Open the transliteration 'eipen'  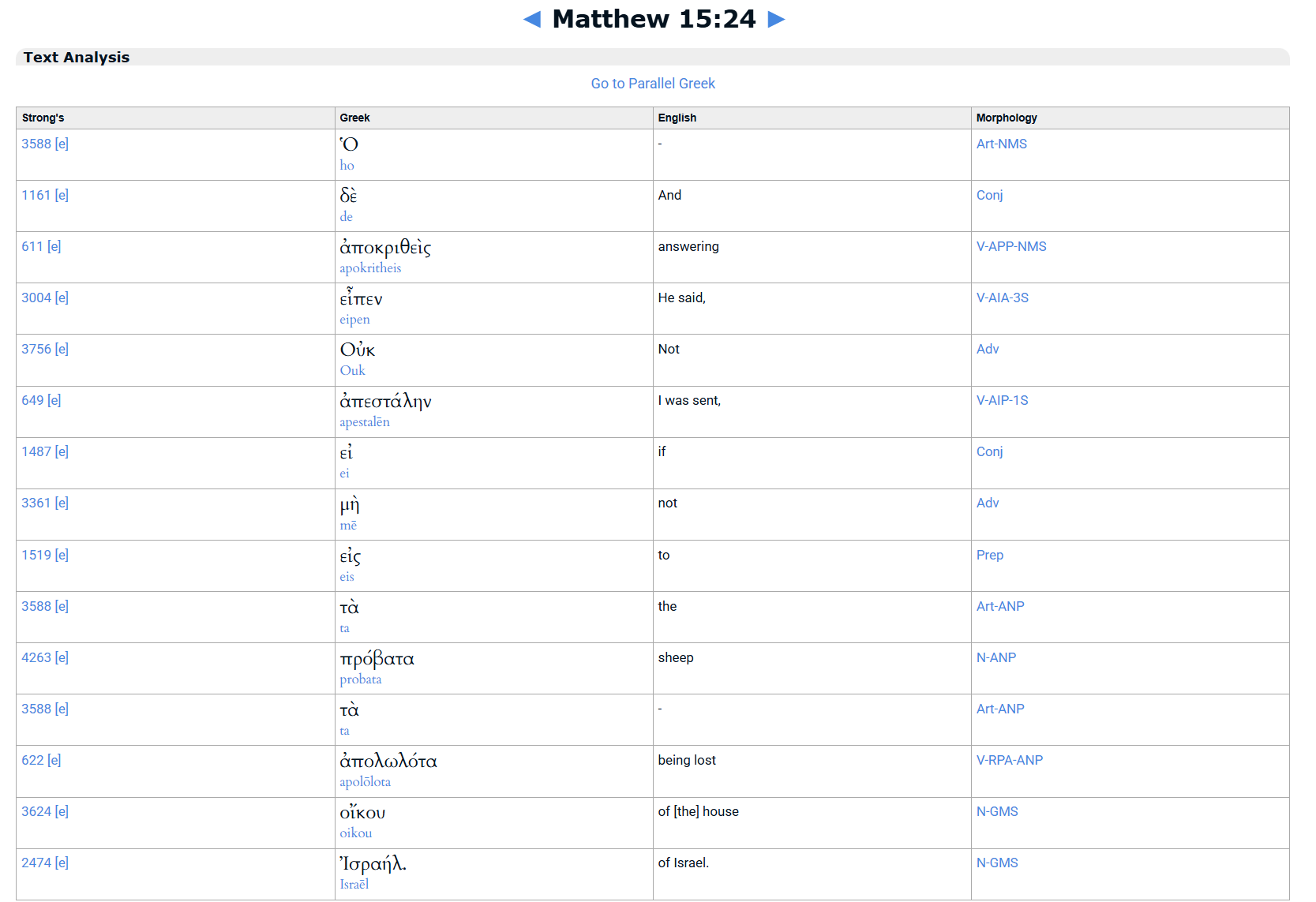354,320
